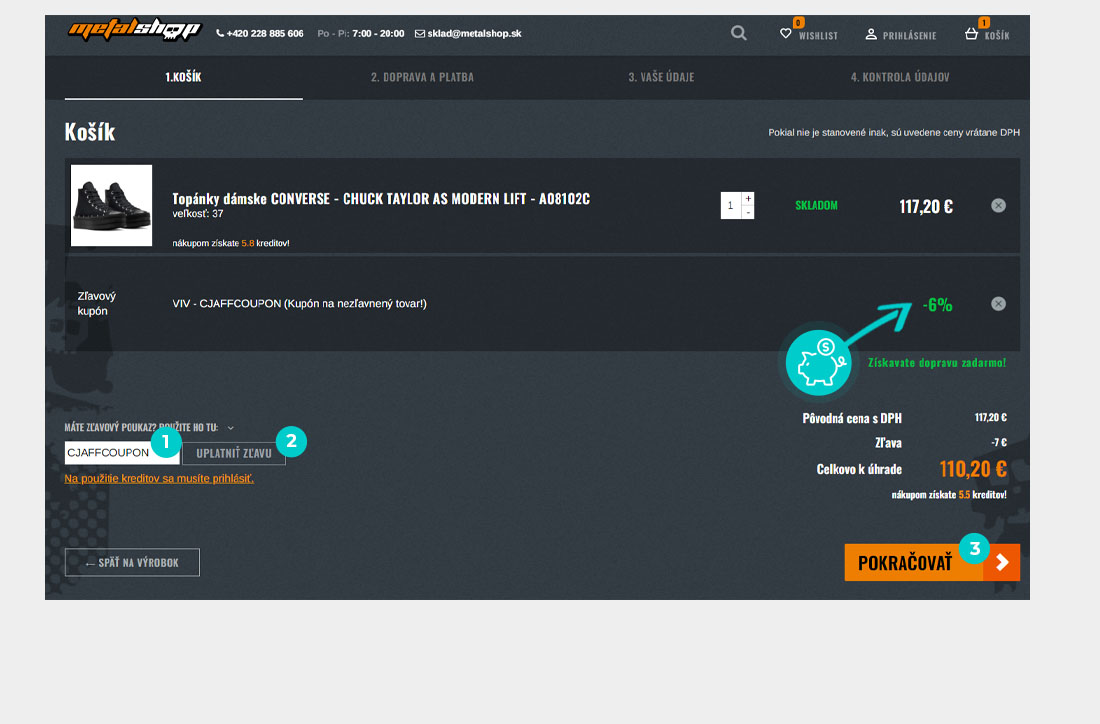1100x724 pixels.
Task: Follow the link to log in for credits
Action: [159, 478]
